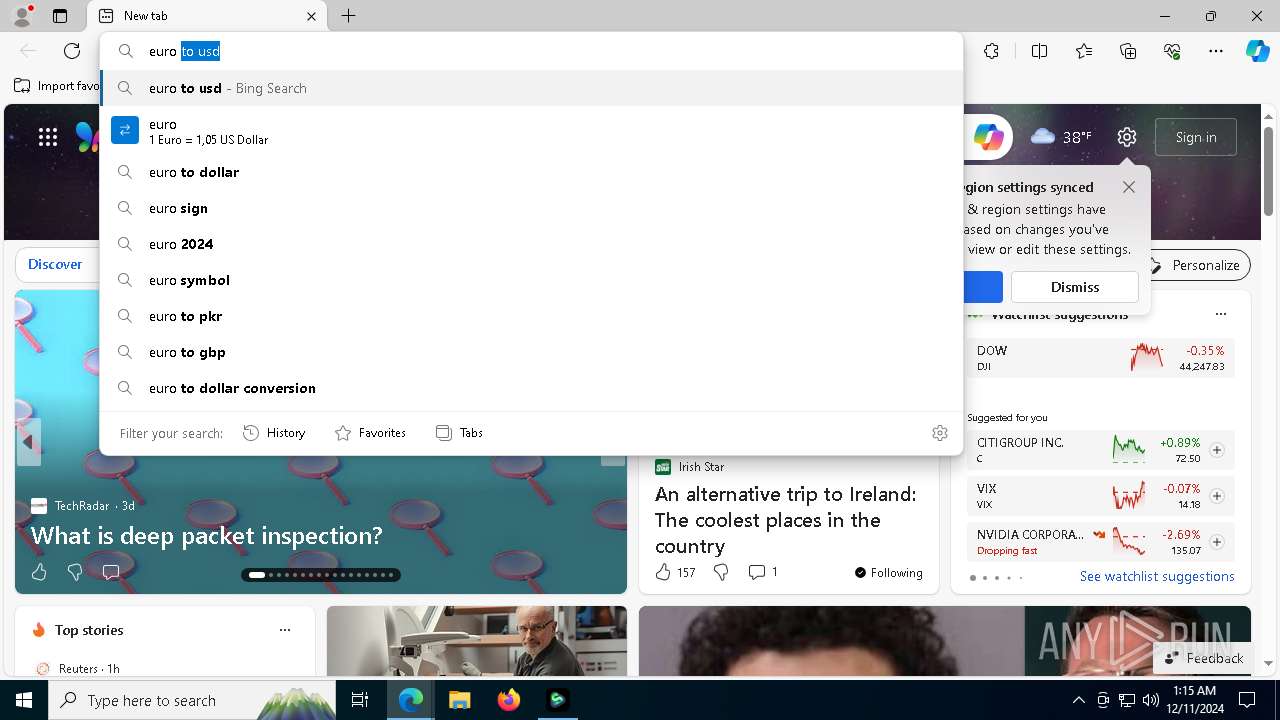Screen dimensions: 1280x720
Task: Toggle Following for Irish Star
Action: 888,572
